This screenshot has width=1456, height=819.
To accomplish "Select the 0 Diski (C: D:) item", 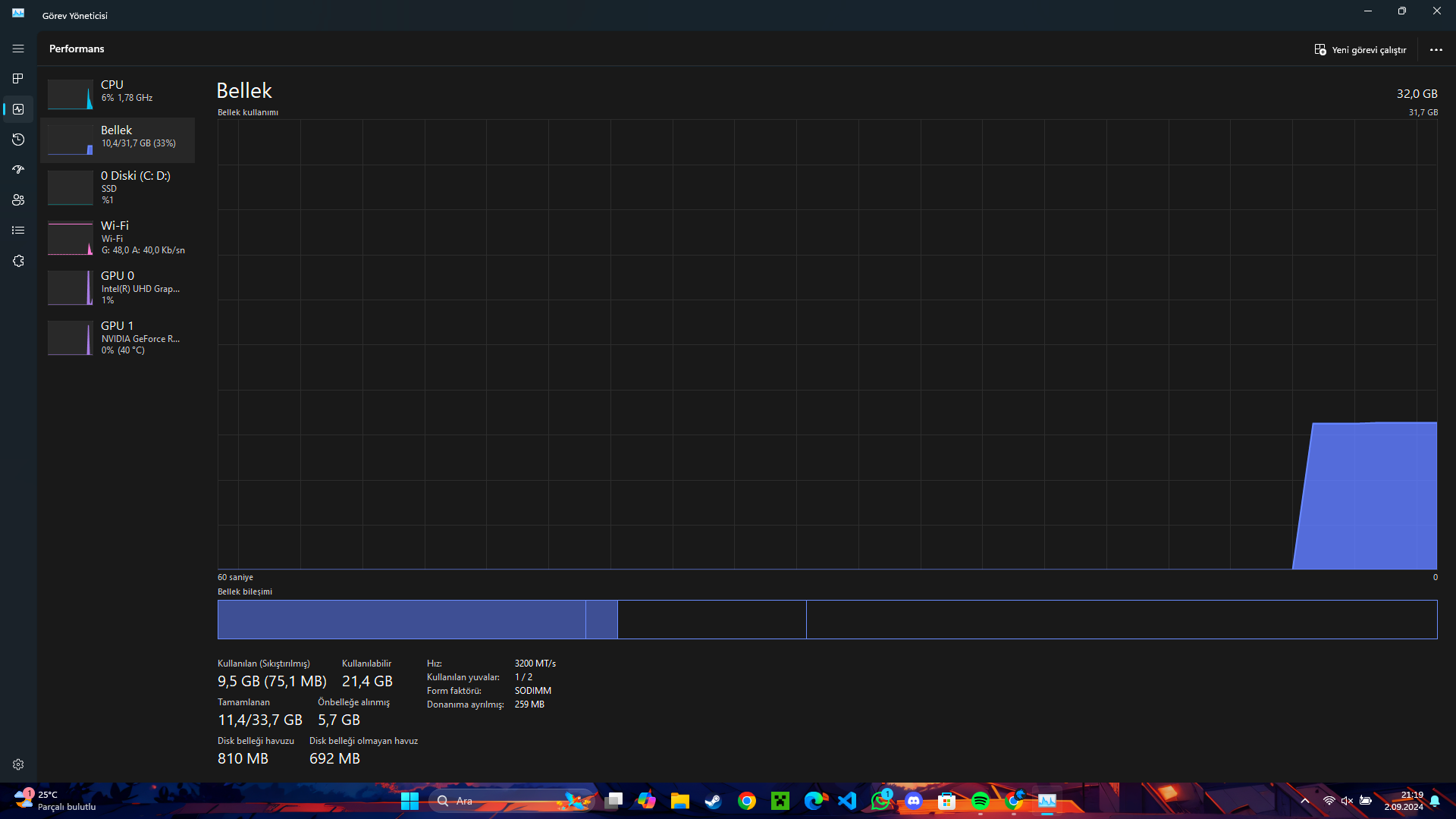I will click(118, 187).
